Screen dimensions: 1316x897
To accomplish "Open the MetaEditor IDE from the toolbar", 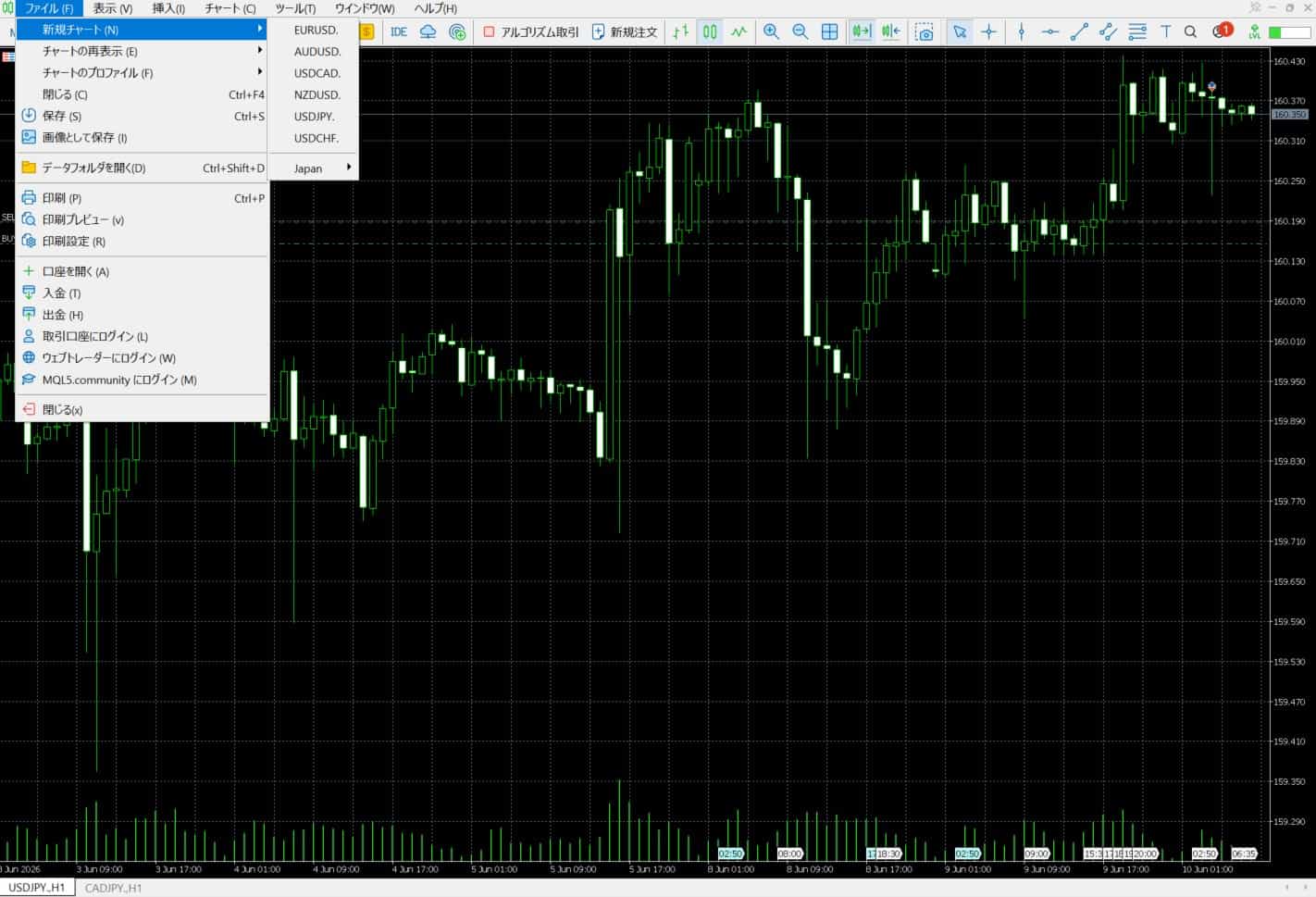I will click(399, 31).
